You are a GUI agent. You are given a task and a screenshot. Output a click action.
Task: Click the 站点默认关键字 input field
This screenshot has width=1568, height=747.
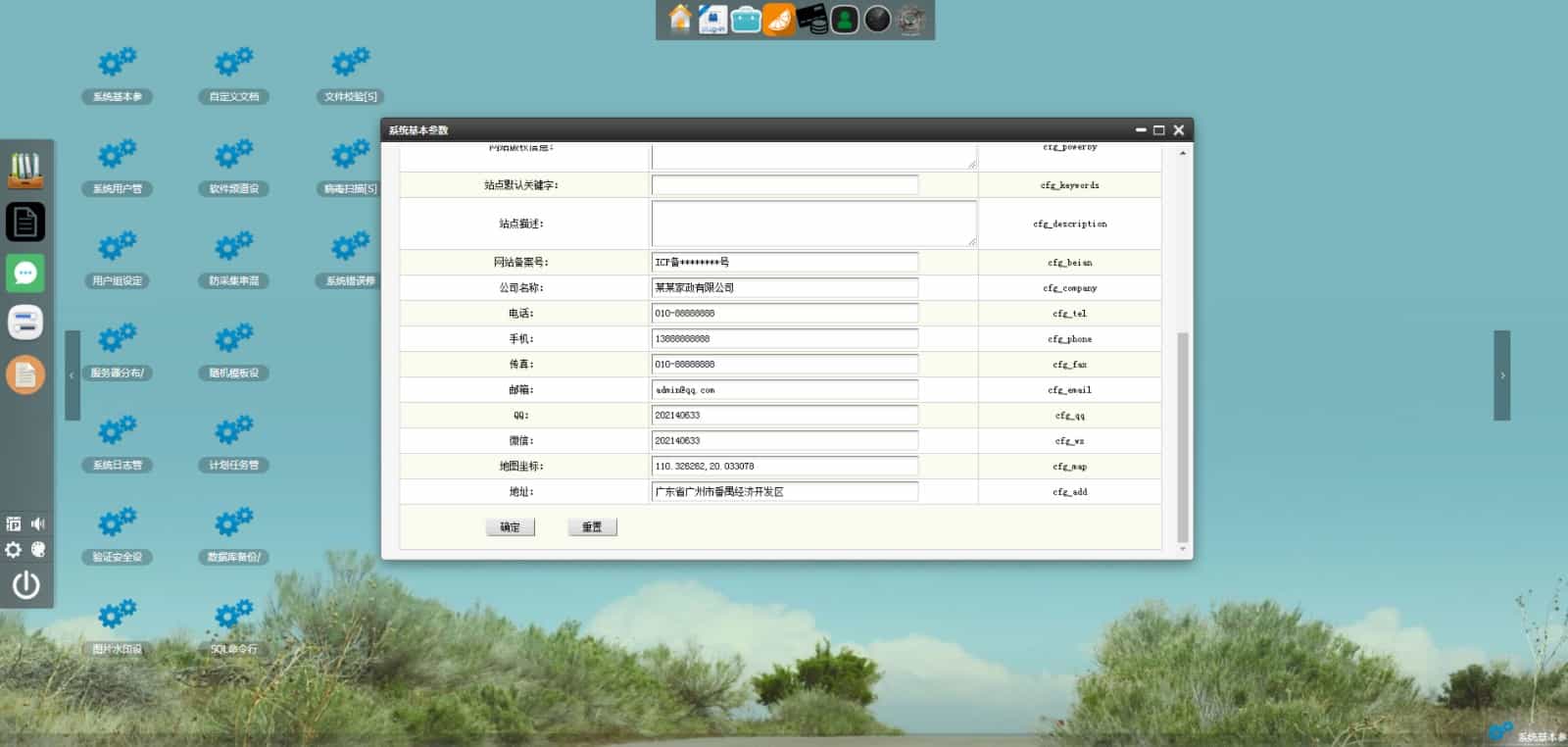785,185
